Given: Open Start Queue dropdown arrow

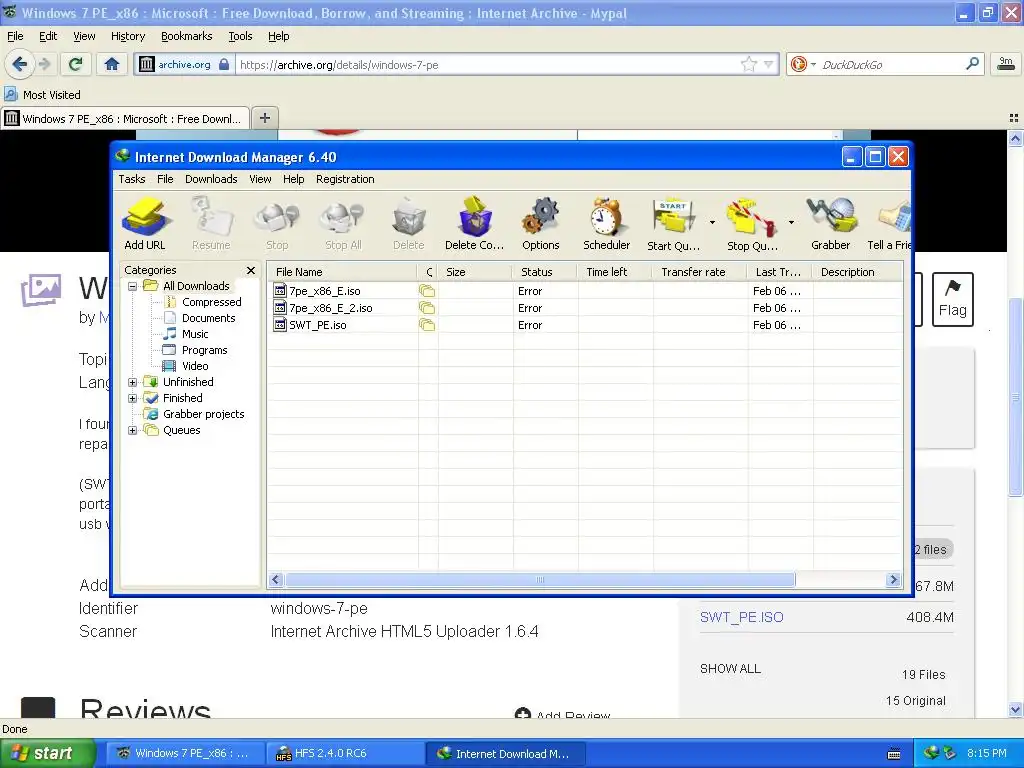Looking at the screenshot, I should (x=712, y=223).
